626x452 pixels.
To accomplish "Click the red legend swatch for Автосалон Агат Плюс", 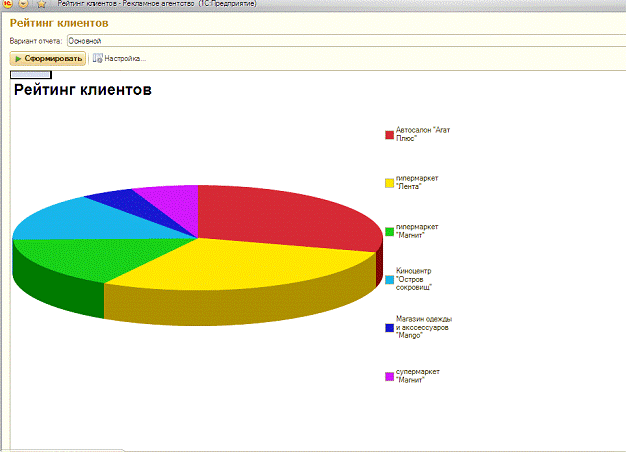I will [390, 134].
